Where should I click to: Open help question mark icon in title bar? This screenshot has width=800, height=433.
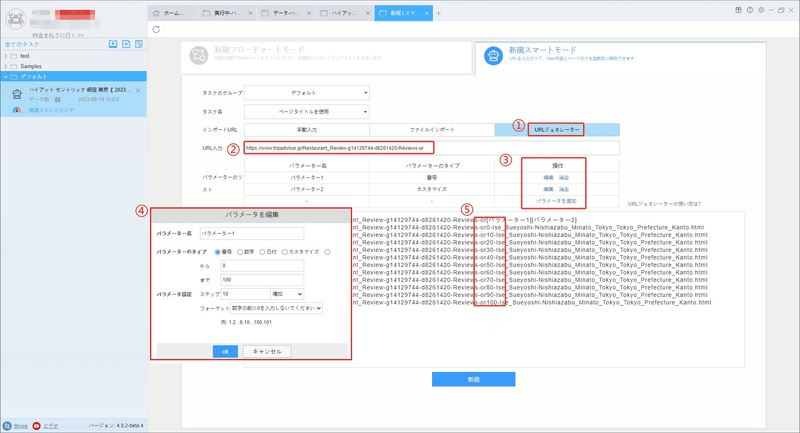749,10
